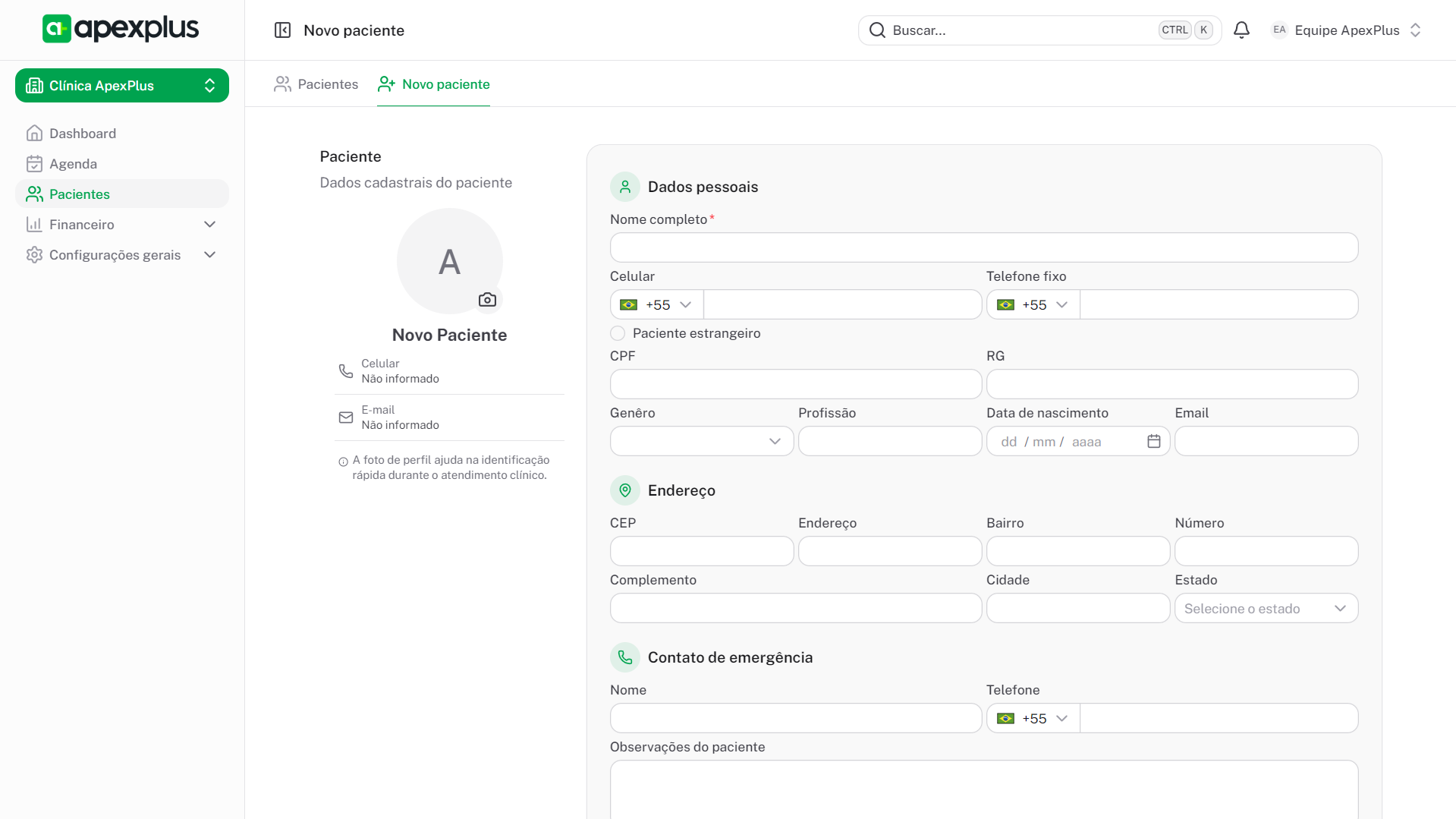Switch to the Pacientes tab

pyautogui.click(x=316, y=84)
